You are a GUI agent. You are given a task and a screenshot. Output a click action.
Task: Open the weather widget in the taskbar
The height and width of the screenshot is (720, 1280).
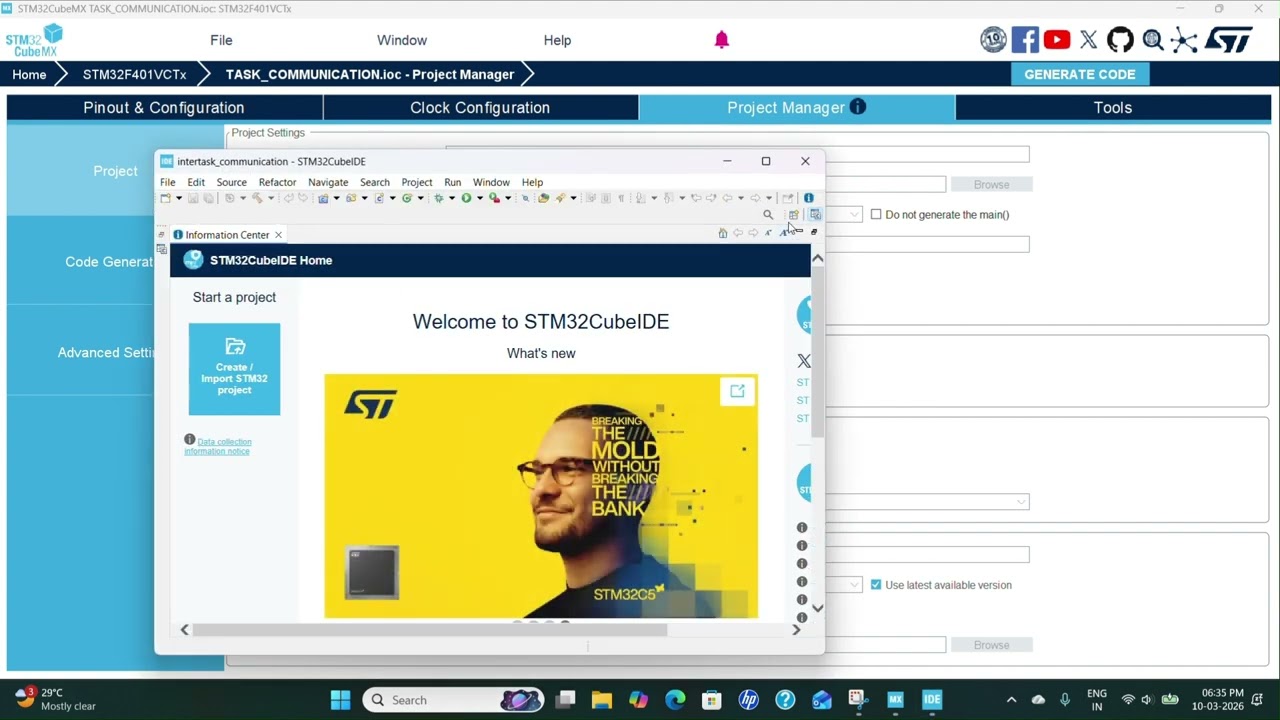pos(56,699)
